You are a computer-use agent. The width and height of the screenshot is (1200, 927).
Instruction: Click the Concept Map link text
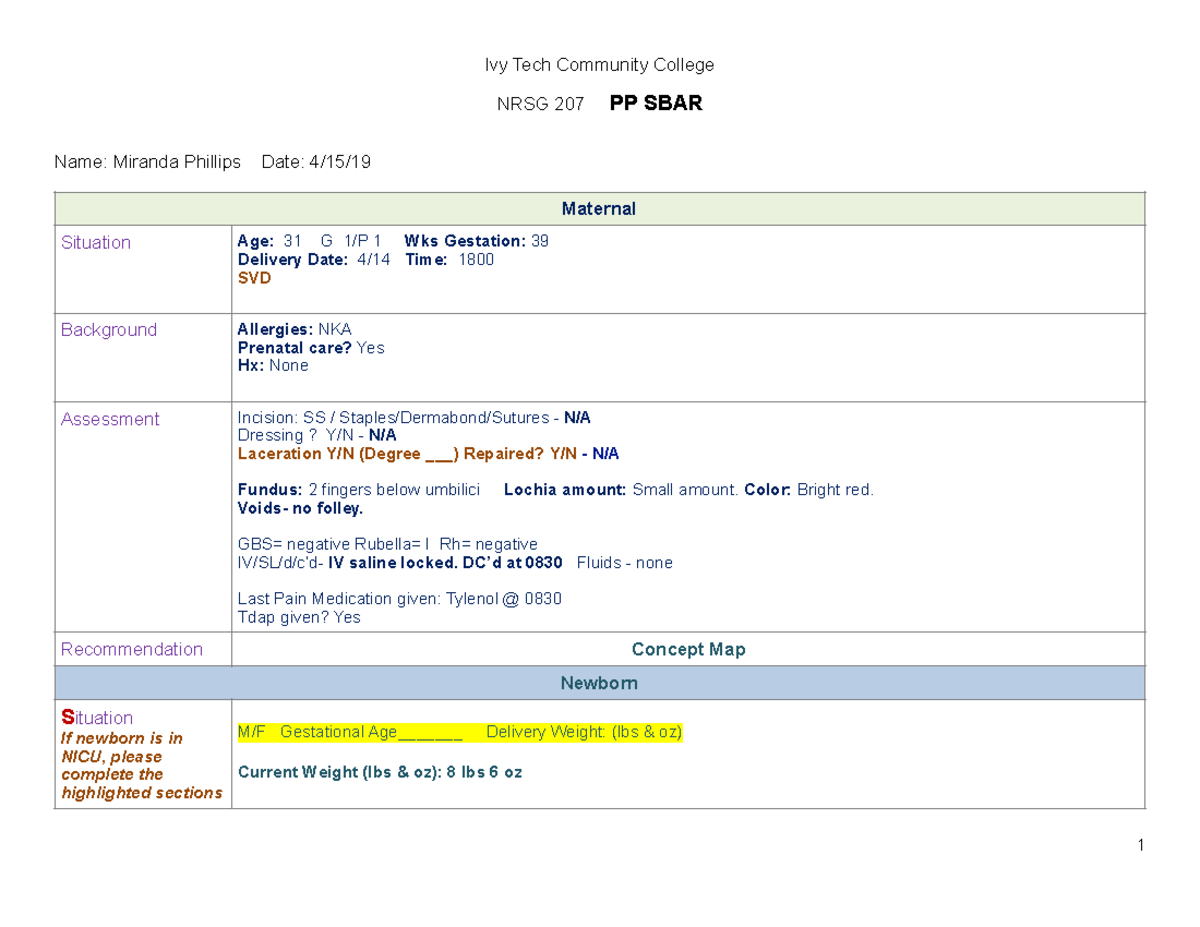688,649
